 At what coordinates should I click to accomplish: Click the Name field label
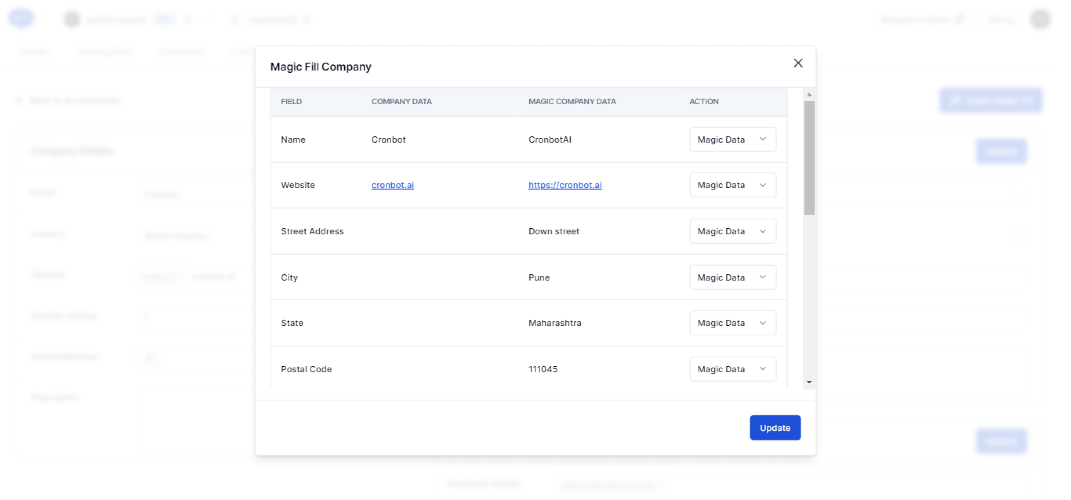pyautogui.click(x=293, y=139)
